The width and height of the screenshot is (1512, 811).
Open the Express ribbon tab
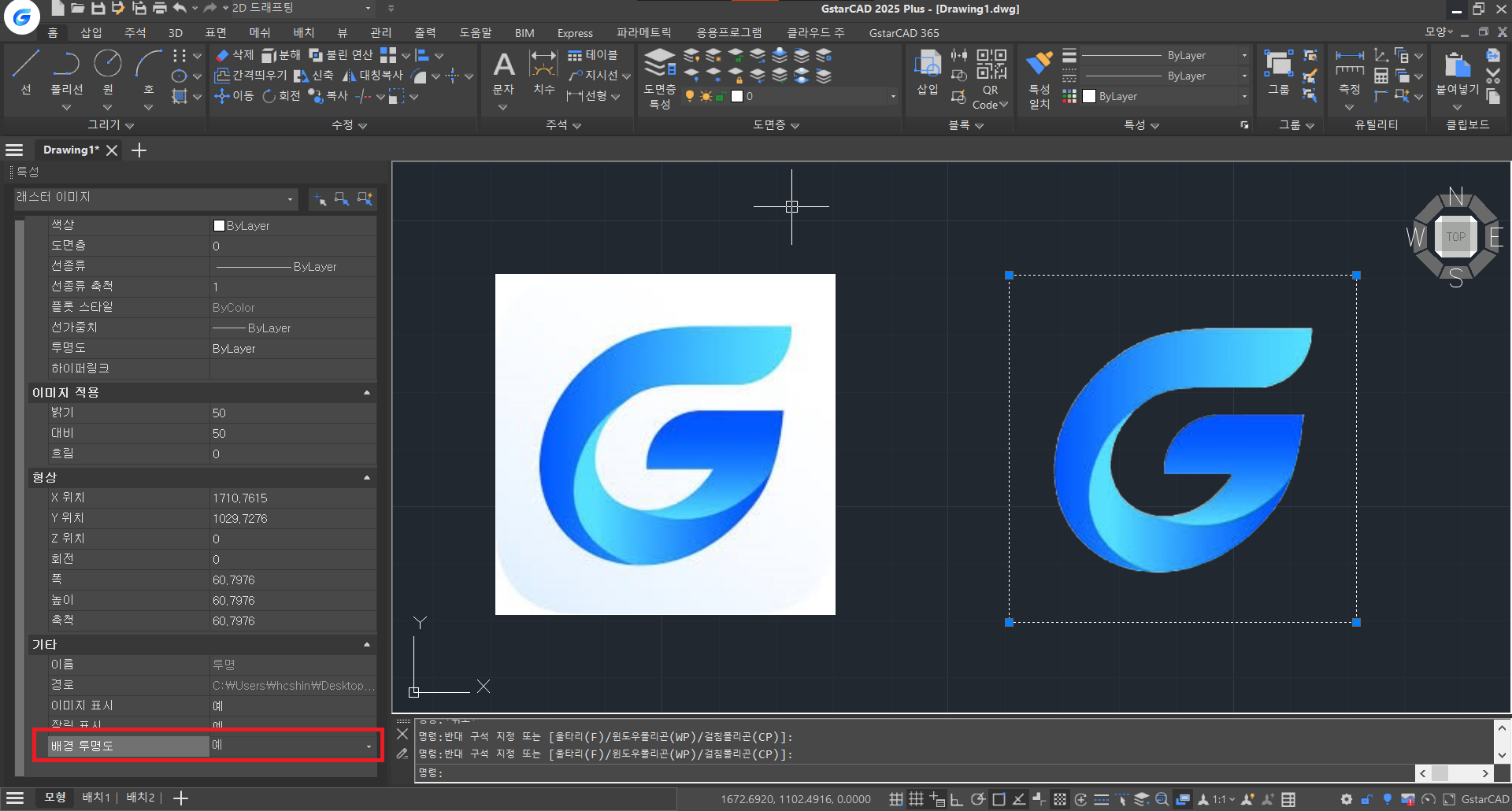(575, 32)
